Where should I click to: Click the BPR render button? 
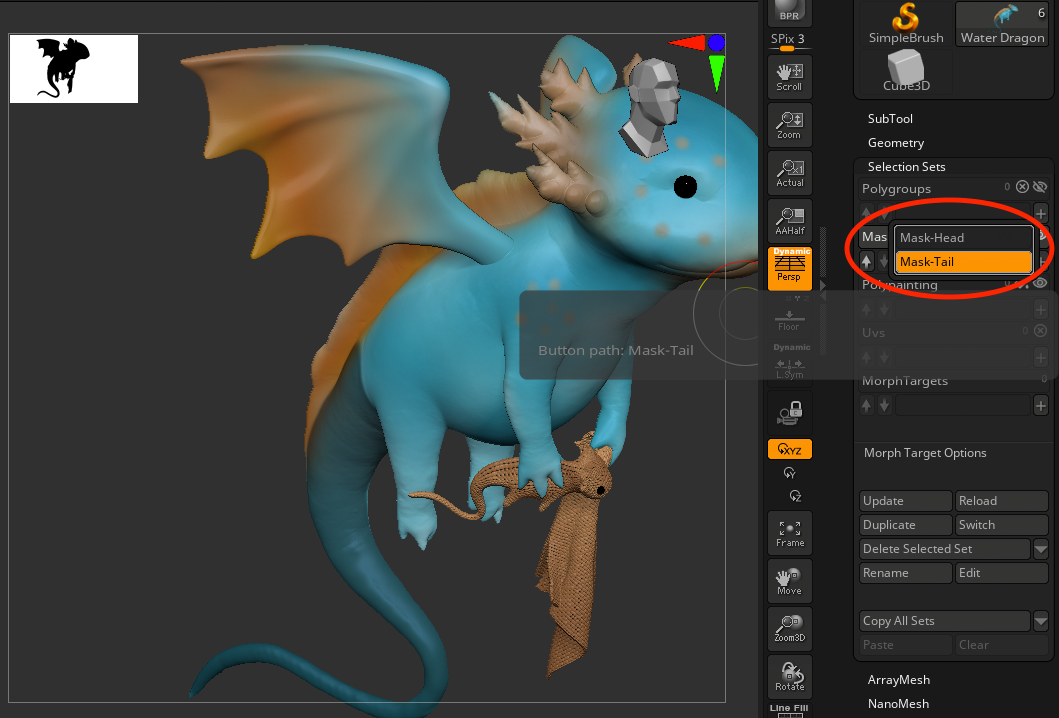click(790, 11)
